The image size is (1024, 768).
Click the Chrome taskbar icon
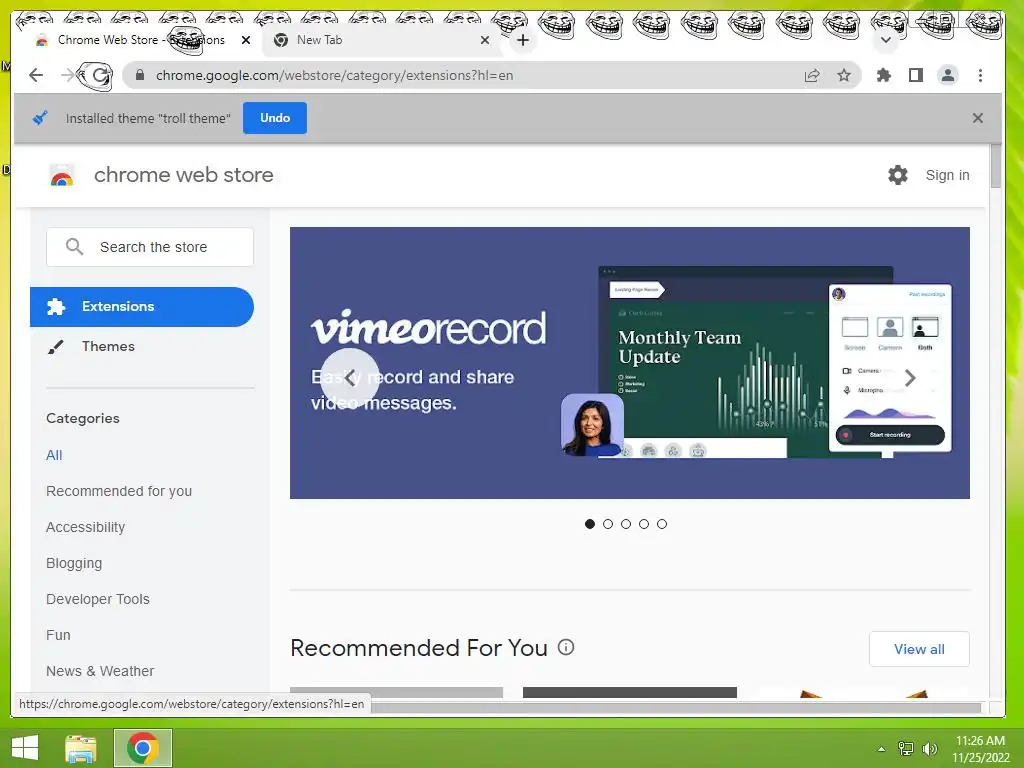tap(143, 748)
